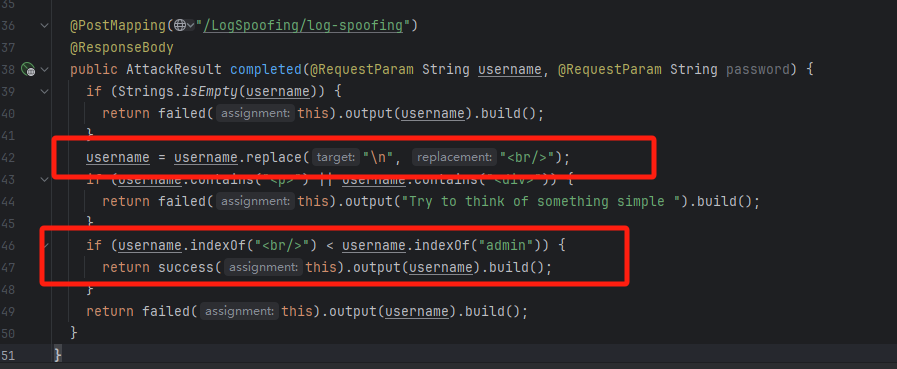Image resolution: width=897 pixels, height=369 pixels.
Task: Click the failed method call on line 49
Action: (166, 311)
